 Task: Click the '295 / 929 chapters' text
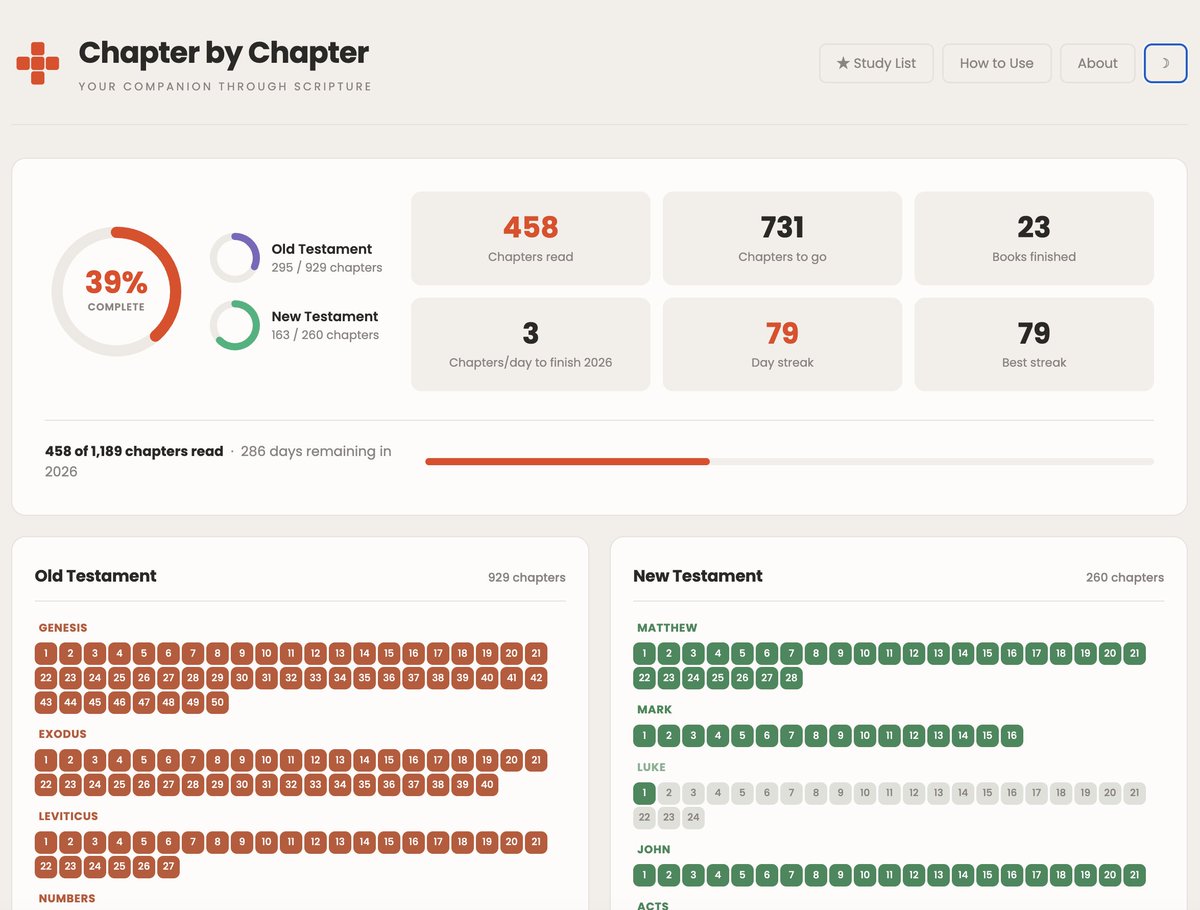pyautogui.click(x=327, y=268)
